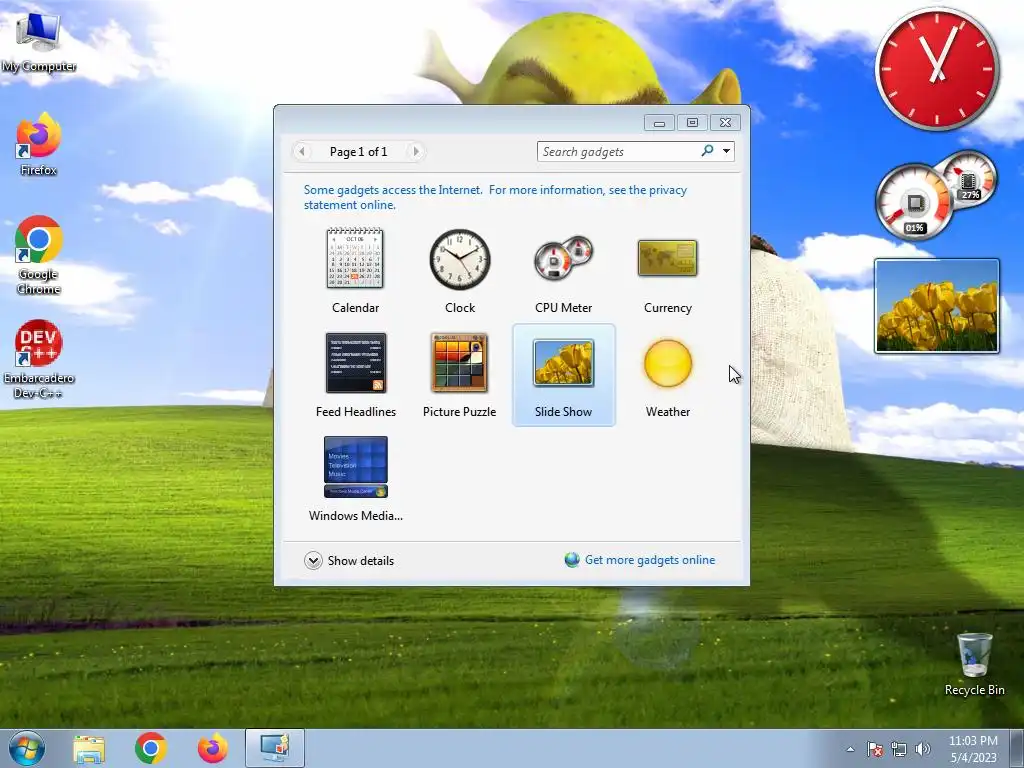The height and width of the screenshot is (768, 1024).
Task: Click the Windows Media... label
Action: (x=356, y=516)
